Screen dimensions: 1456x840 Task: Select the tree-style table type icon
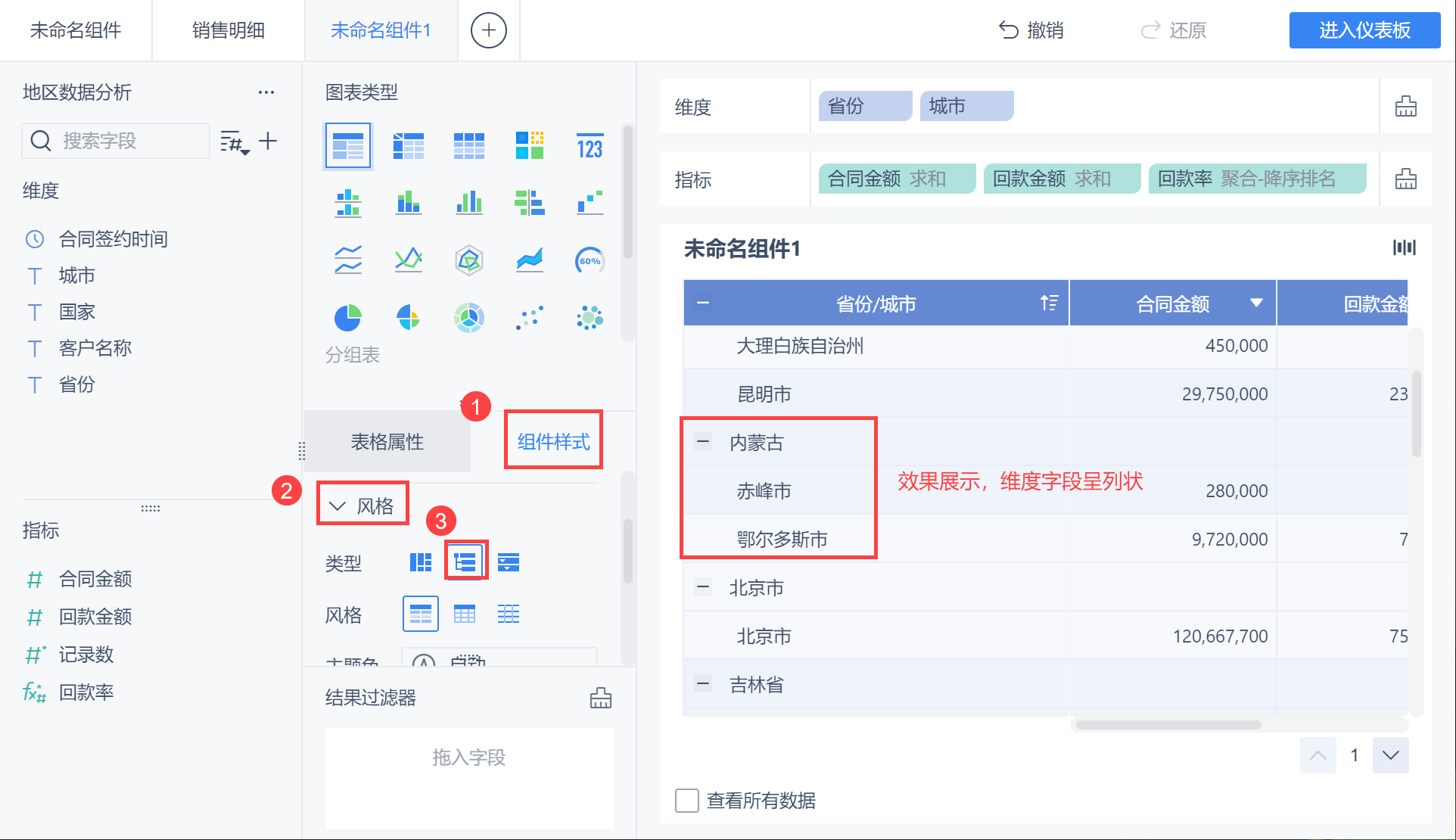coord(465,562)
